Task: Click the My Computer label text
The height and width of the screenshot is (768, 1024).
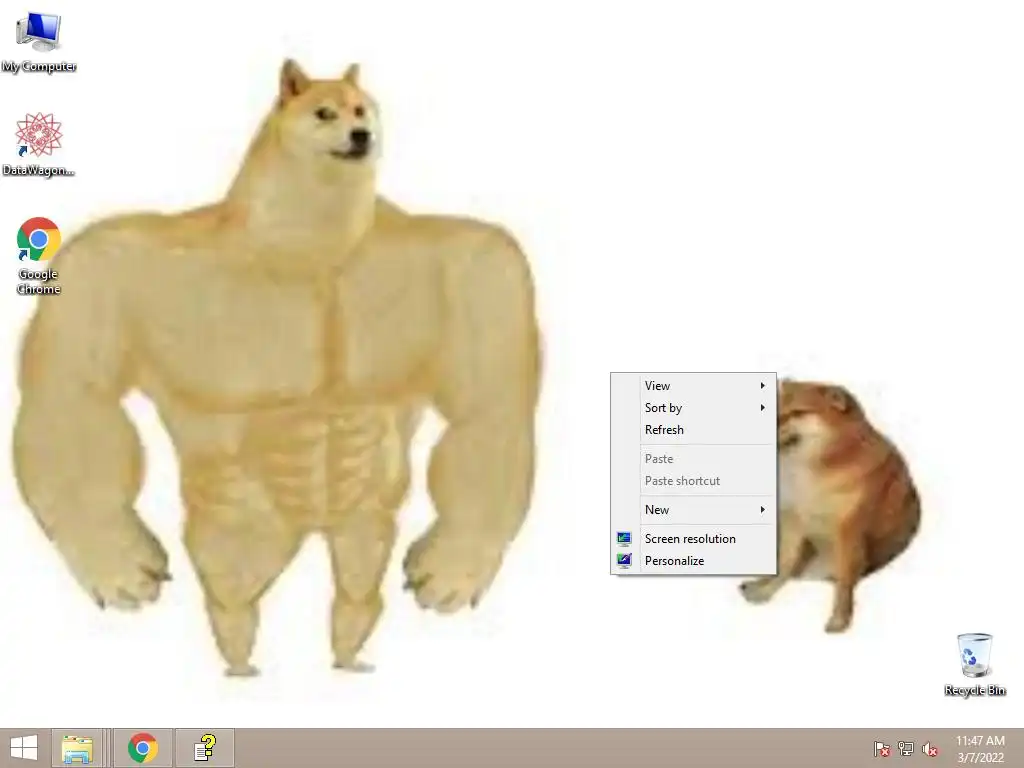Action: (x=39, y=67)
